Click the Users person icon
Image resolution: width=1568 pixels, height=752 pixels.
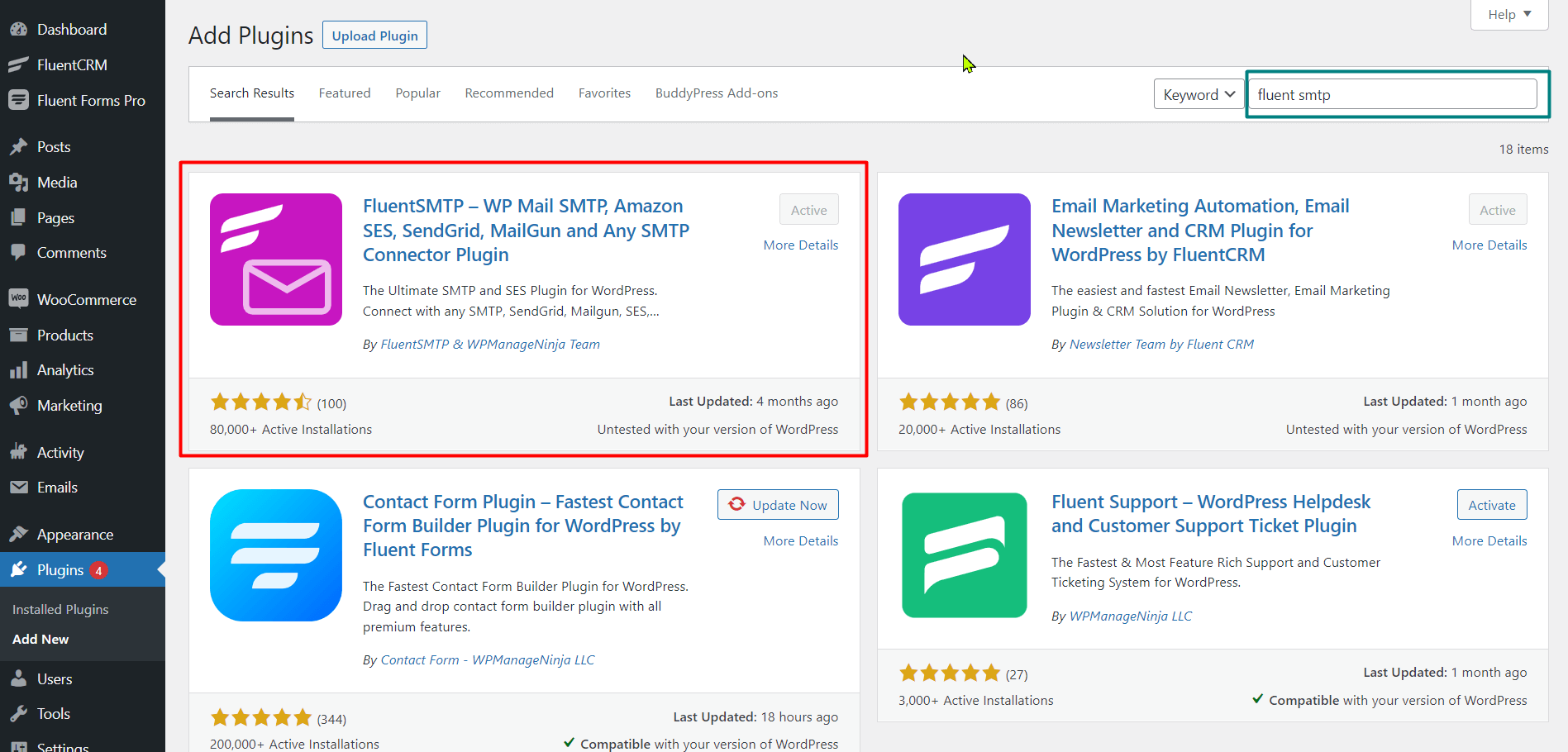(18, 679)
